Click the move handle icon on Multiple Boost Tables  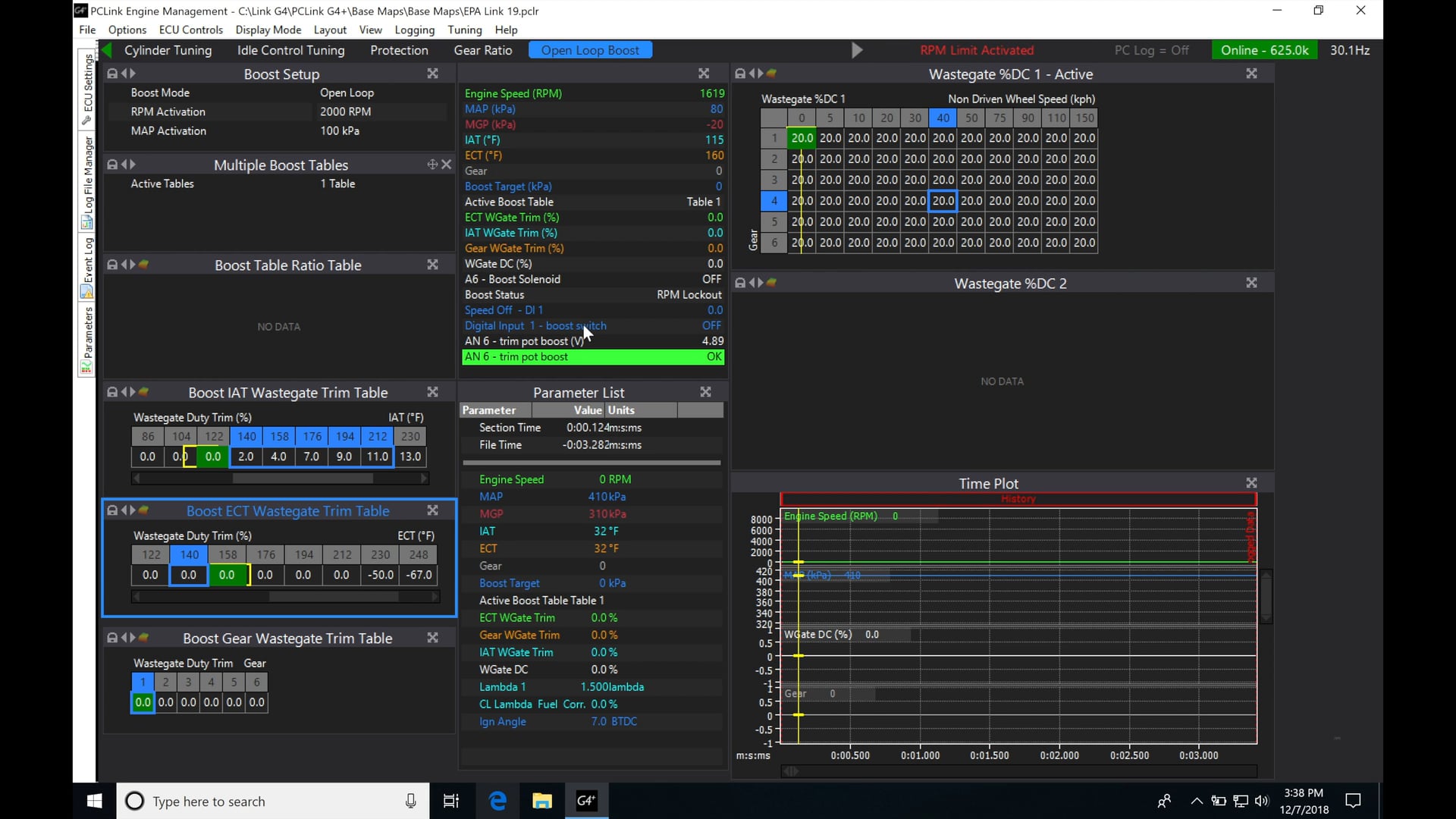point(432,165)
